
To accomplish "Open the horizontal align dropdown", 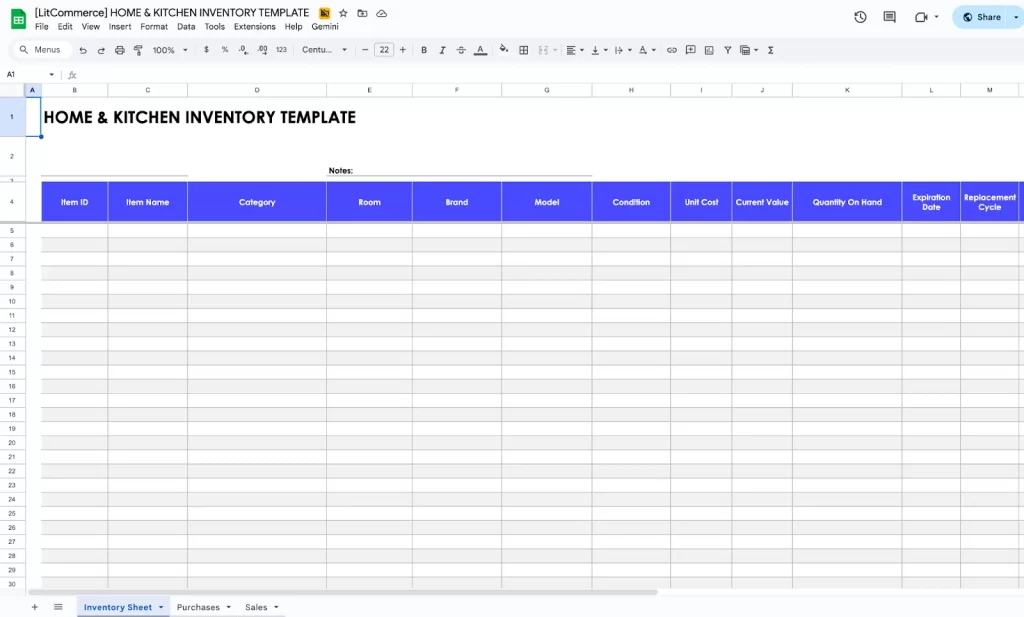I will 576,49.
